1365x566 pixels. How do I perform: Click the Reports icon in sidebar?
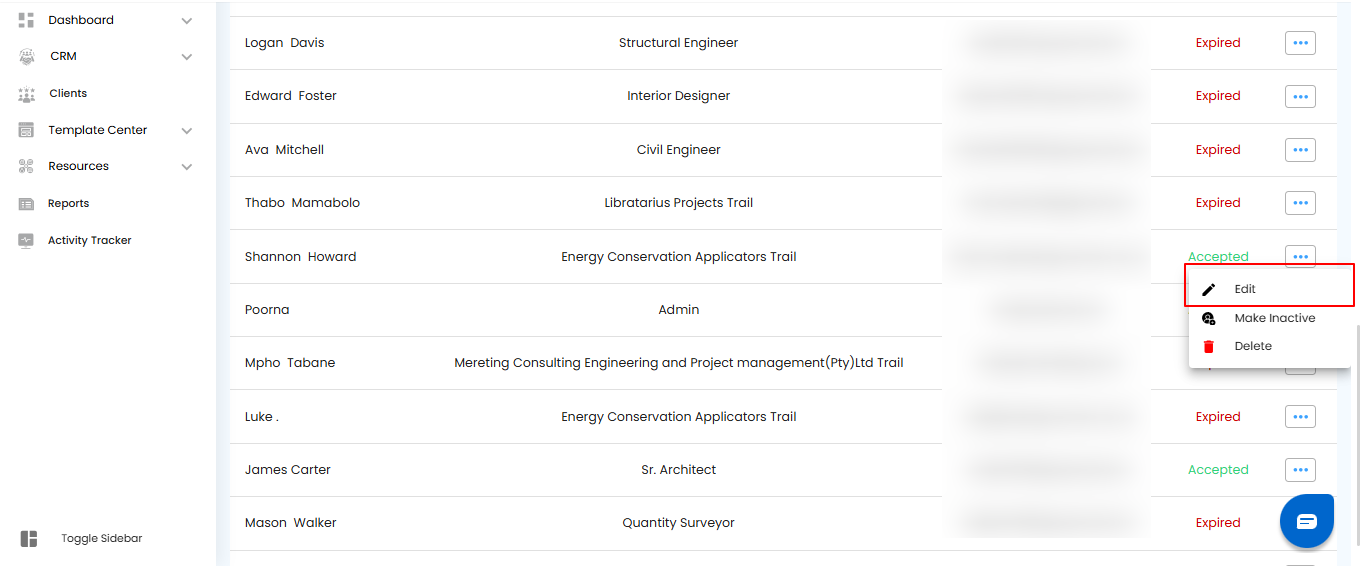pyautogui.click(x=27, y=204)
